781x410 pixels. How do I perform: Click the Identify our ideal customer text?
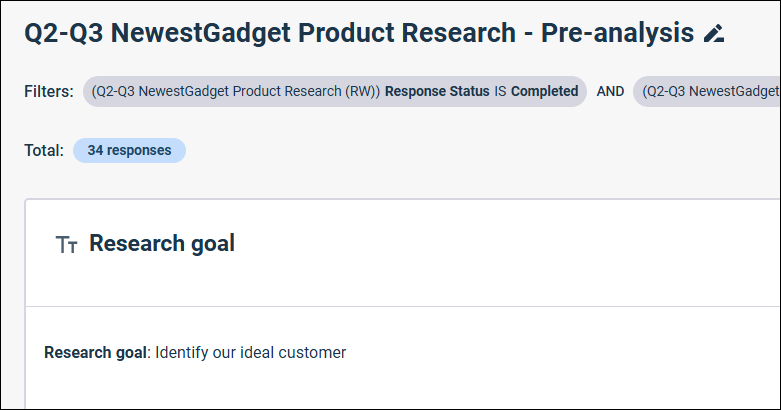pyautogui.click(x=251, y=353)
